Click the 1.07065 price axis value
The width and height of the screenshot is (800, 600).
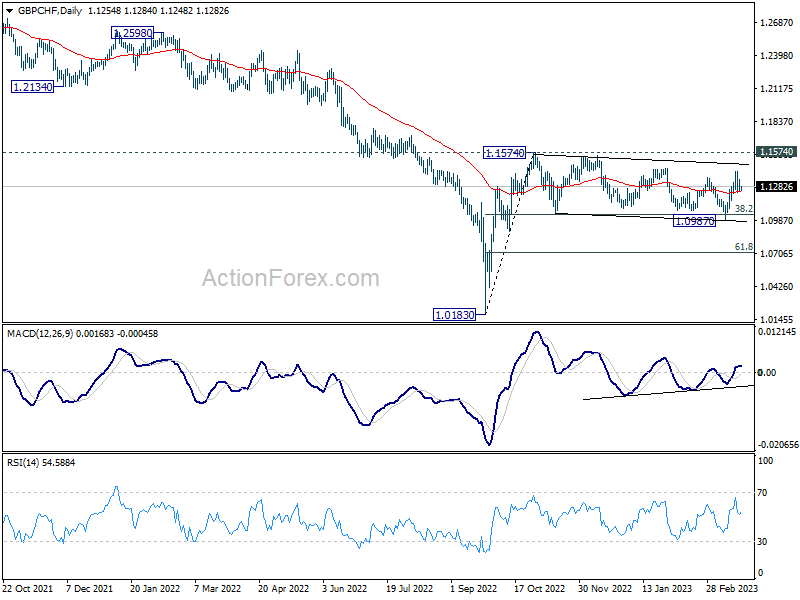pos(777,254)
